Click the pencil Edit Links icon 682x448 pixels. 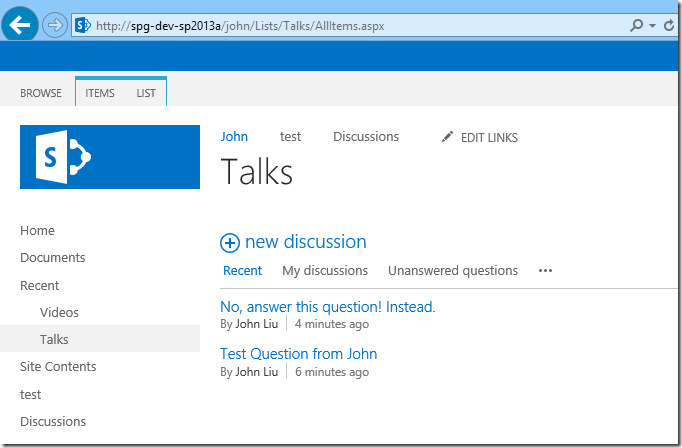point(447,137)
